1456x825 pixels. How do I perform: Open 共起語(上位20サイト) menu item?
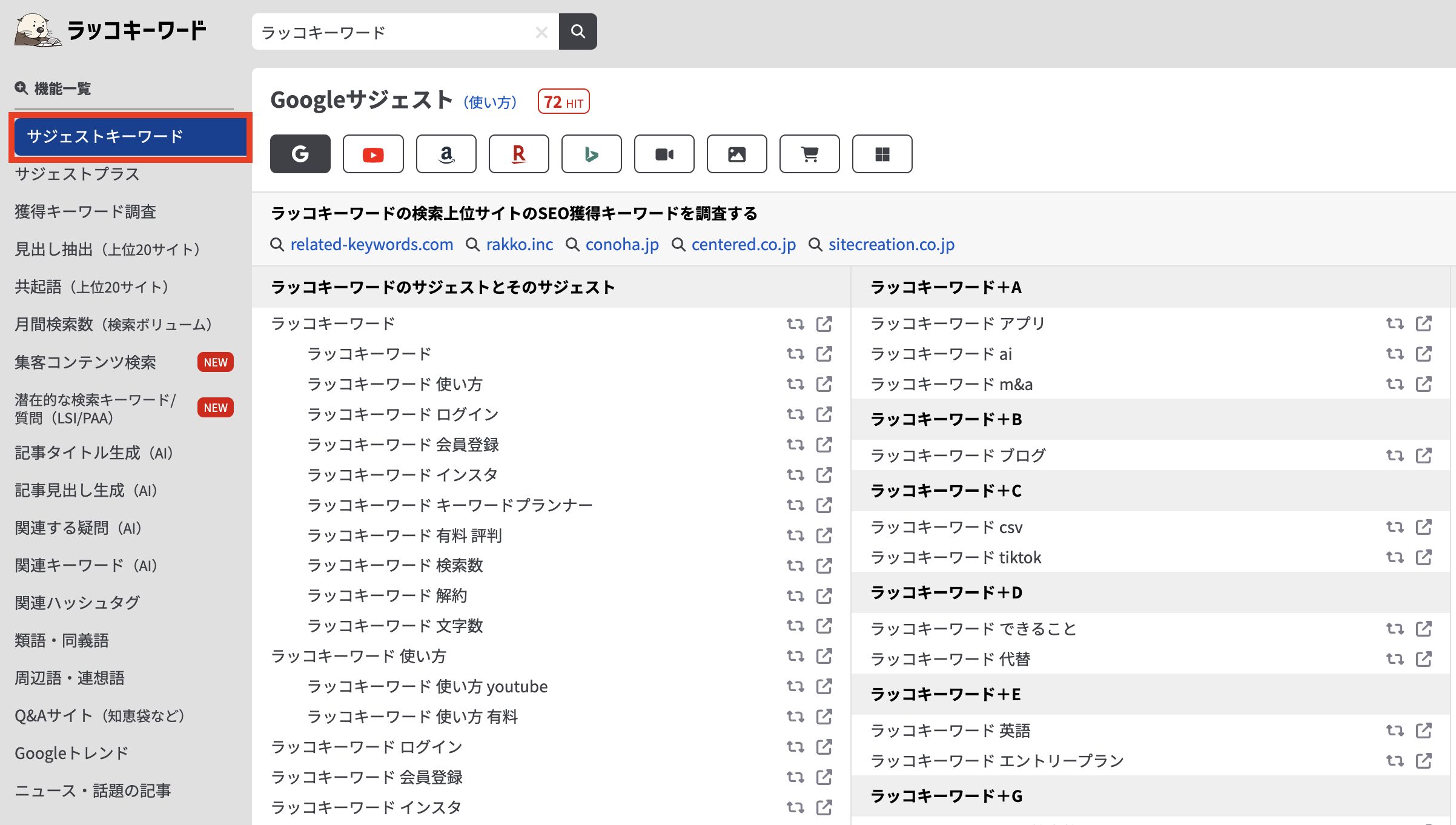click(91, 287)
